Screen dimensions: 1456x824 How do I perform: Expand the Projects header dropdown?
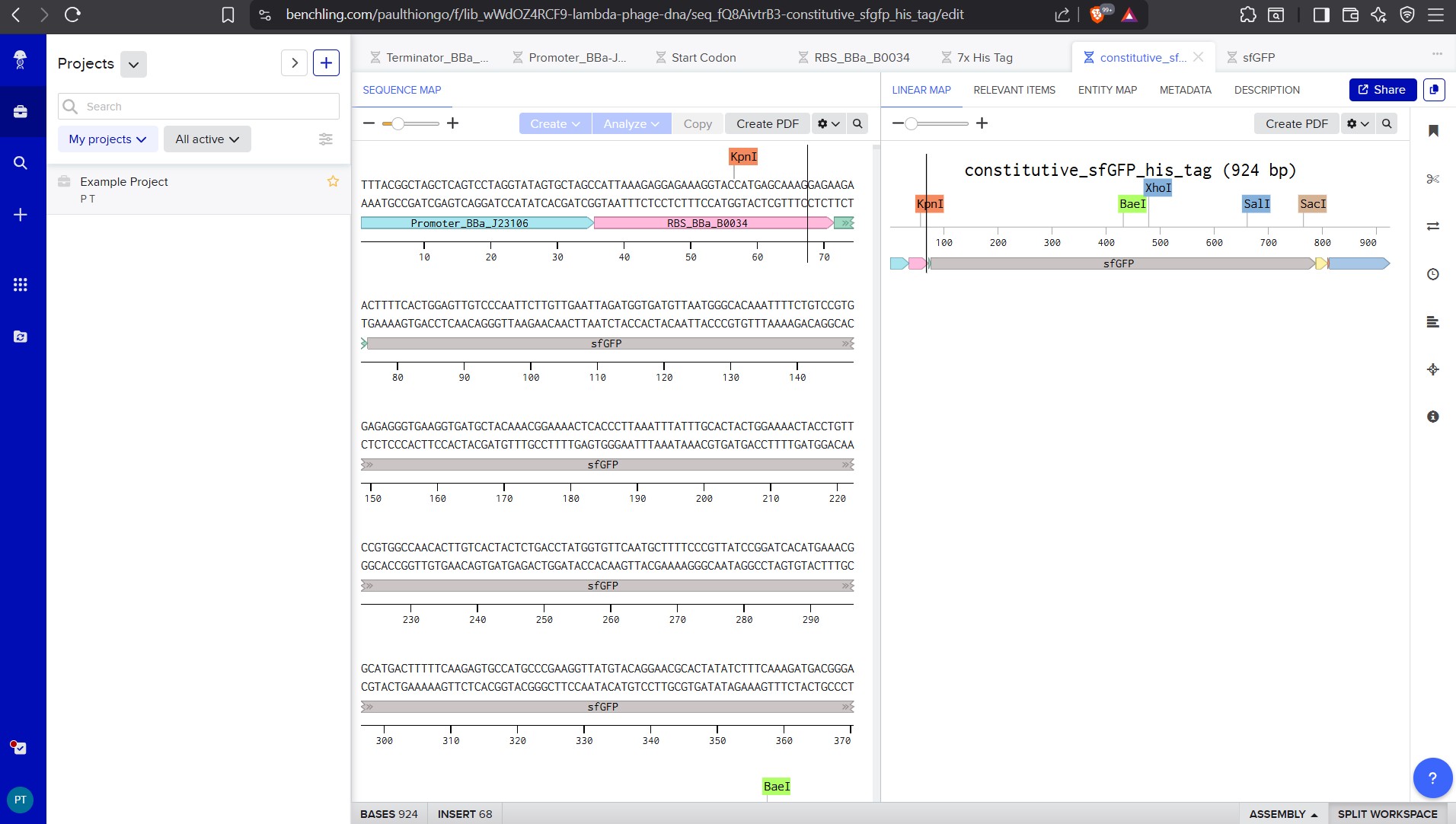(x=133, y=64)
